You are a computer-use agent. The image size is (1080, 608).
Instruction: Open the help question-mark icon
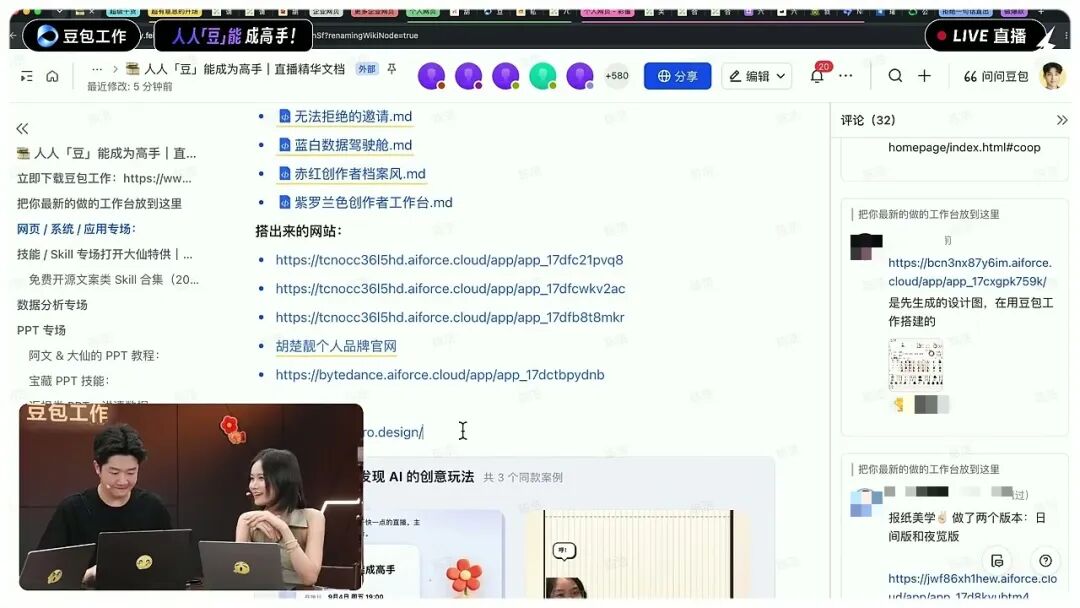point(1046,560)
